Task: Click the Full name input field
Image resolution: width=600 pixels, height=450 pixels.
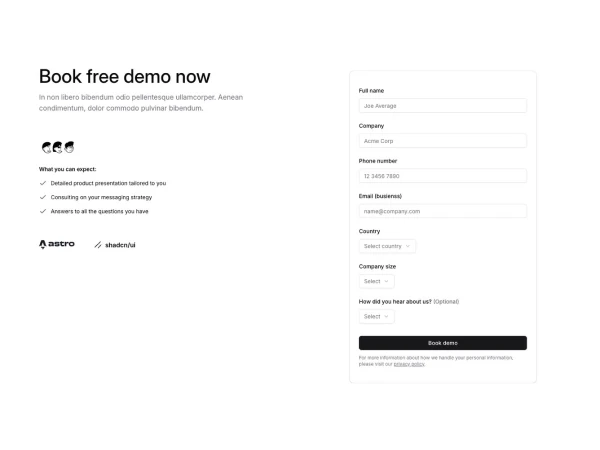Action: click(x=443, y=106)
